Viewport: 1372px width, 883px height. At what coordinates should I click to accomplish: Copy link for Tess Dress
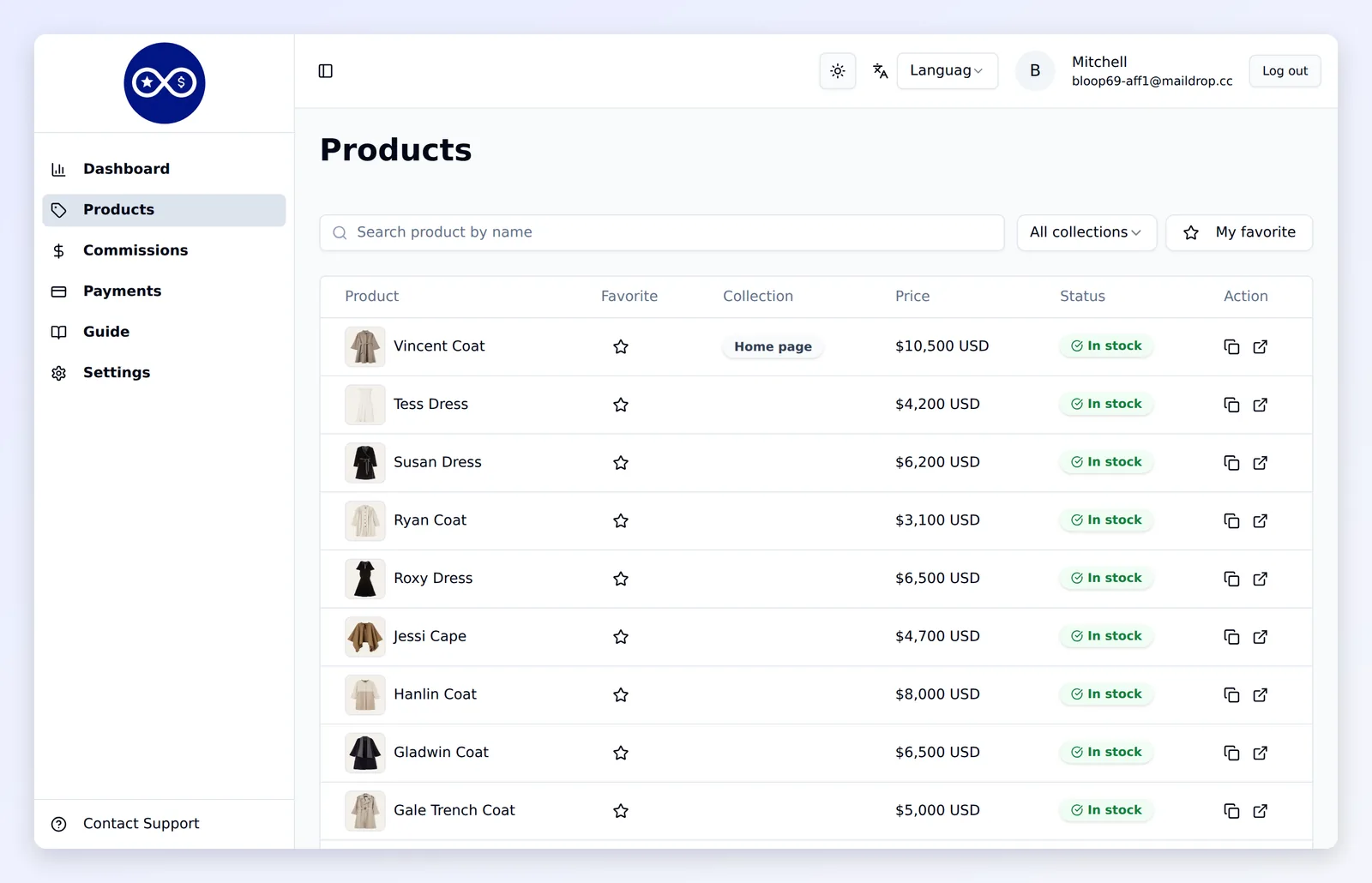click(1231, 405)
